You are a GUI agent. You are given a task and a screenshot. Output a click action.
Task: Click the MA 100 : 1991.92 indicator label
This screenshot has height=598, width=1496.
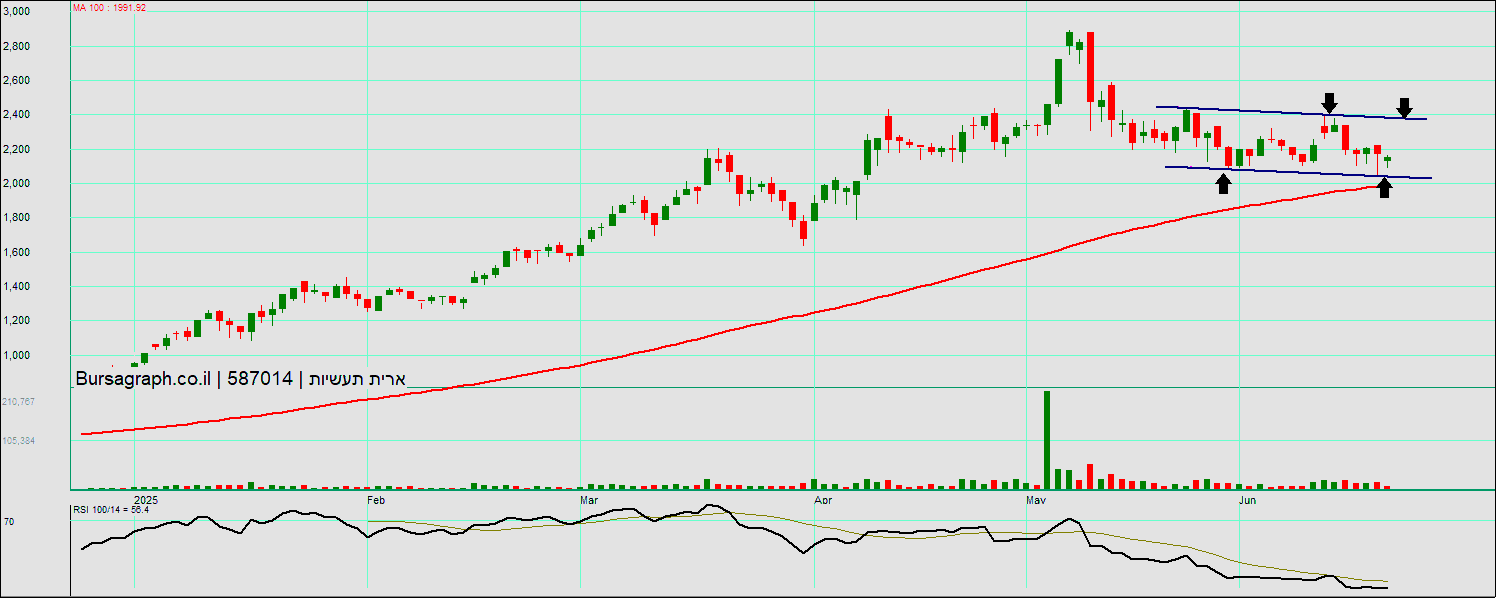[110, 7]
